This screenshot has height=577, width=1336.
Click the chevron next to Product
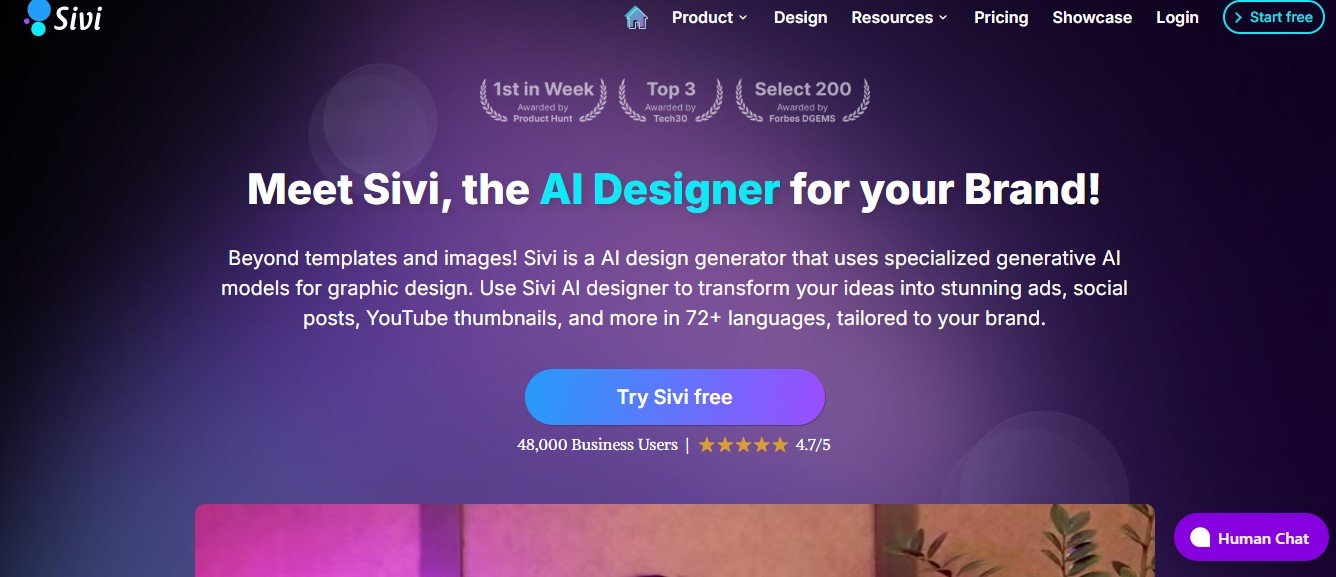pyautogui.click(x=743, y=18)
